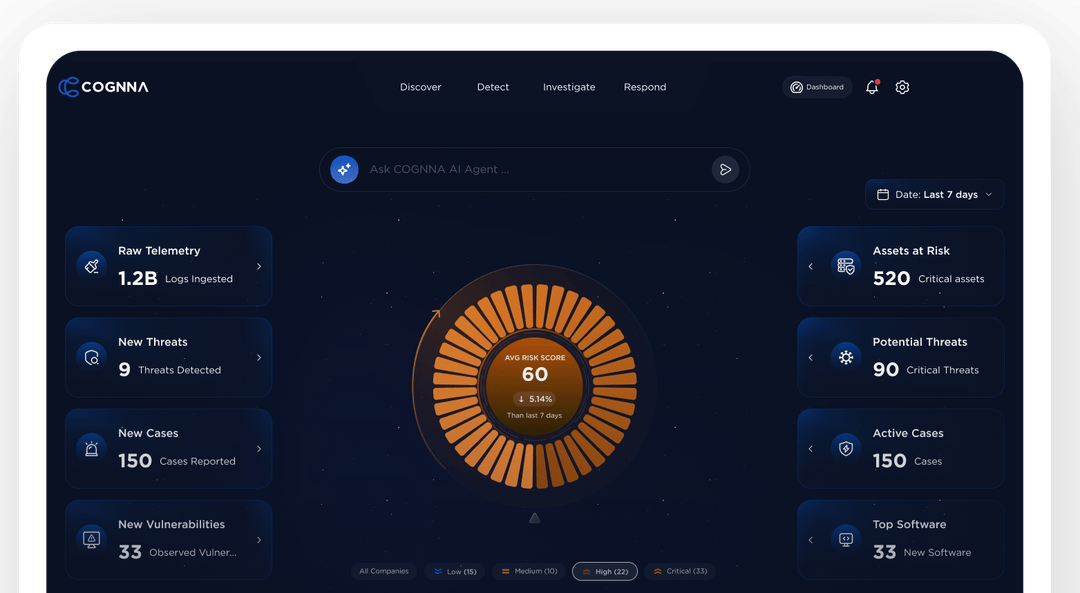The image size is (1080, 593).
Task: Click the Top Software icon
Action: 846,539
